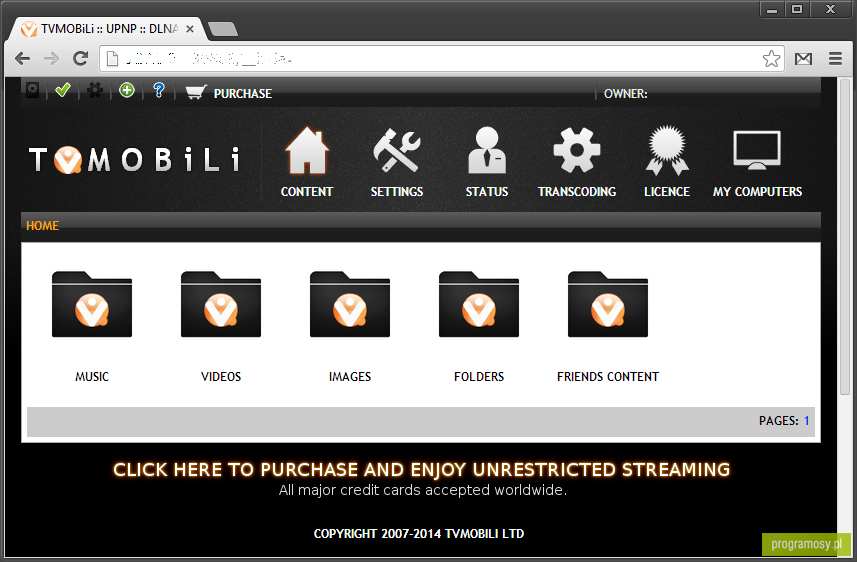This screenshot has height=562, width=857.
Task: Go forward with browser forward arrow
Action: click(51, 58)
